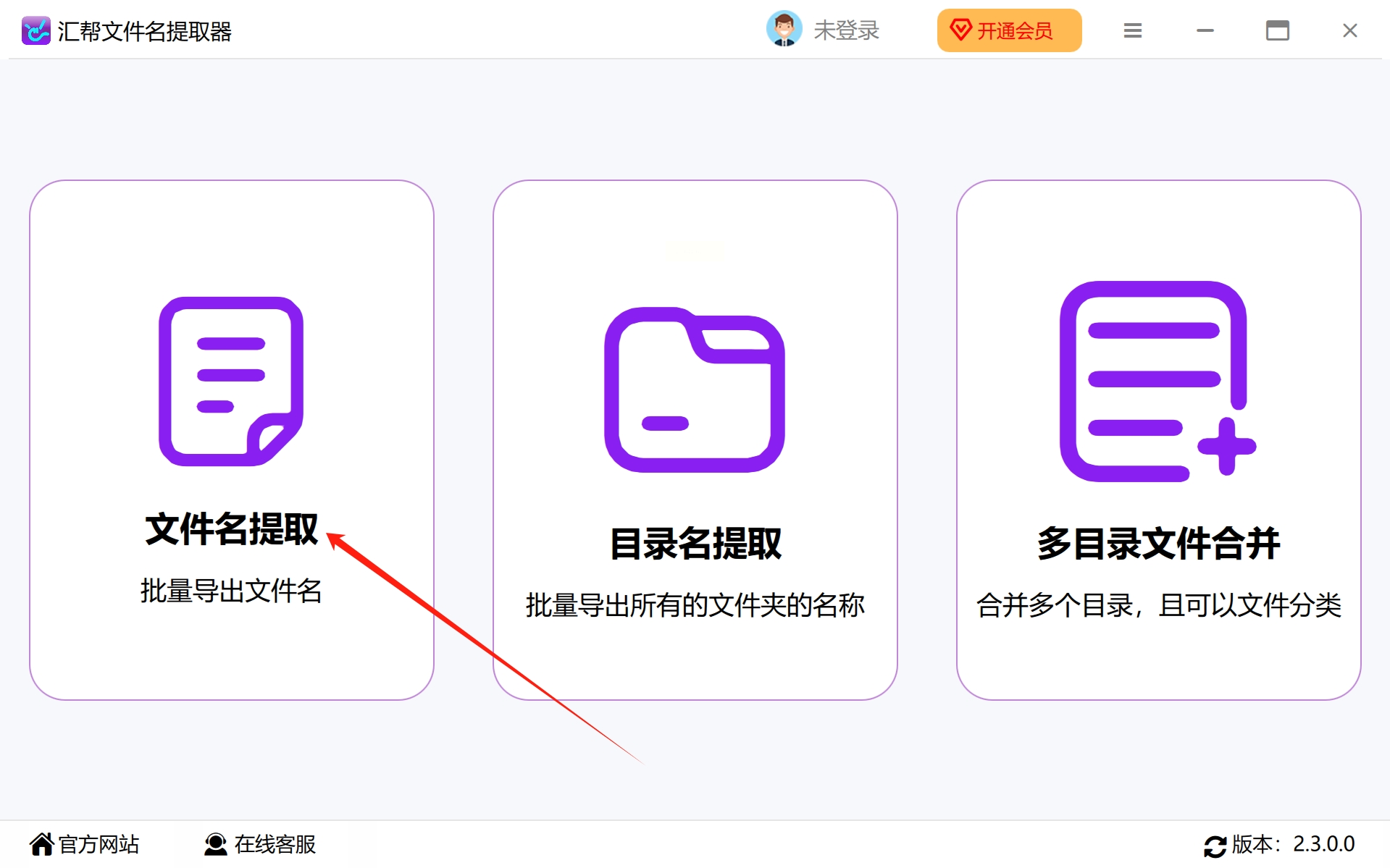Open the file name extraction document icon
This screenshot has height=868, width=1390.
(231, 381)
